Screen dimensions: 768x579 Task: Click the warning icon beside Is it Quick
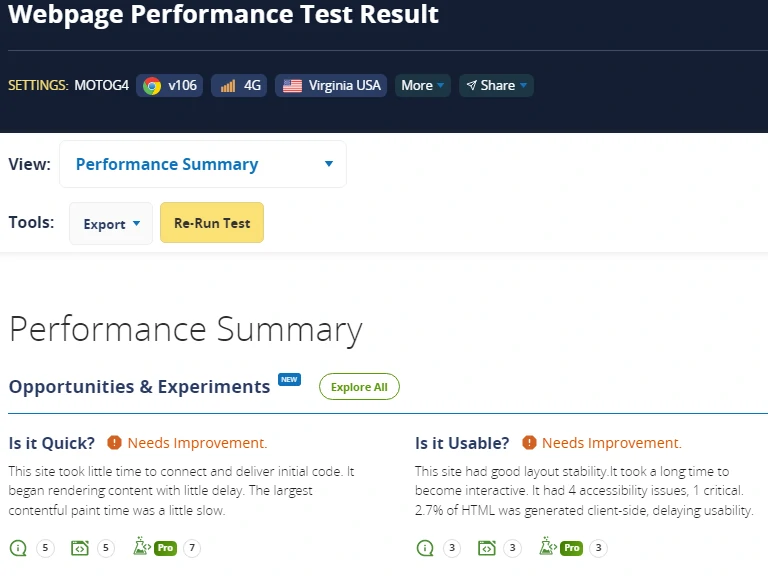click(114, 443)
